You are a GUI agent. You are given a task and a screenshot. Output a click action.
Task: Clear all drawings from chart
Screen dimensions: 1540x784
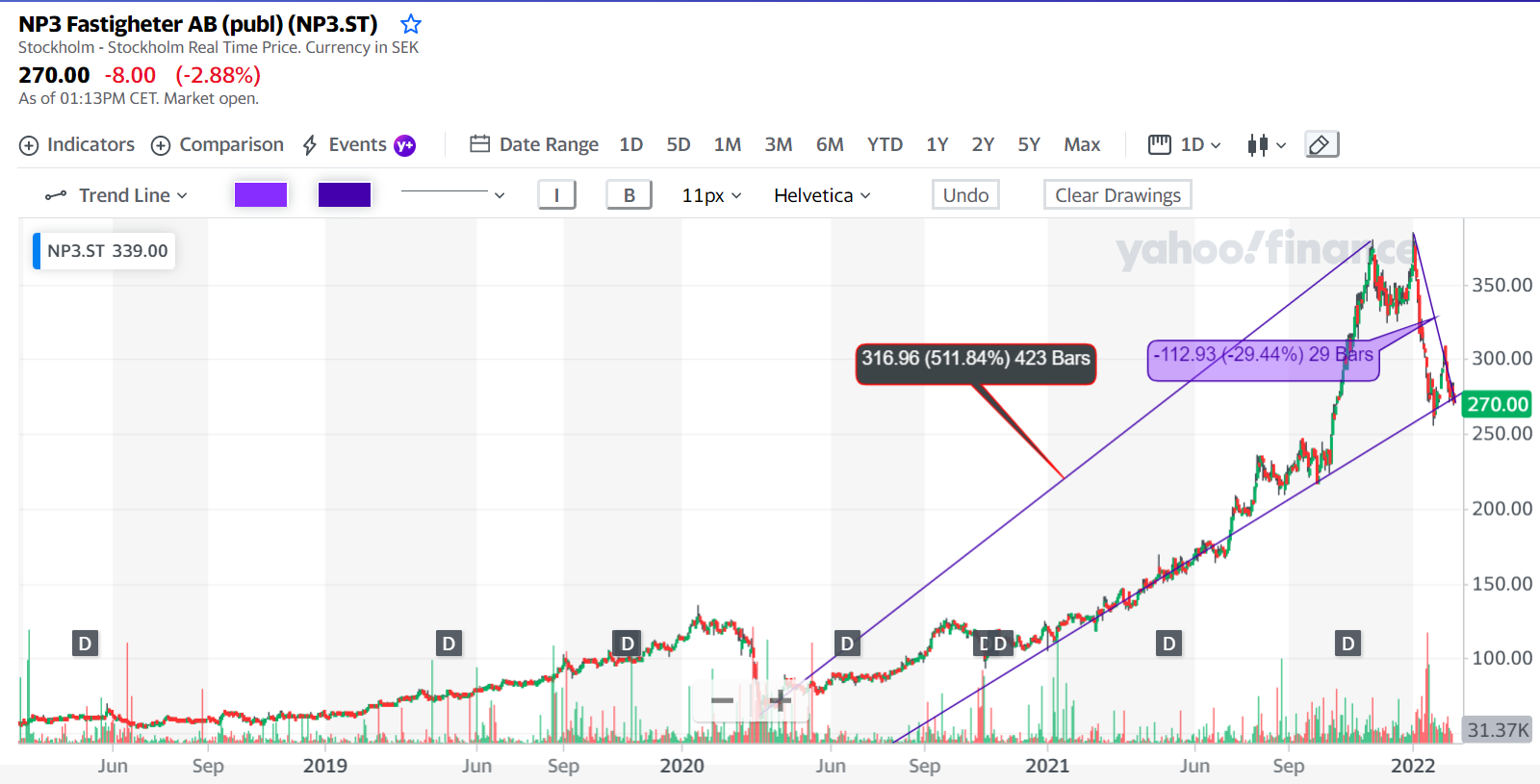tap(1117, 195)
